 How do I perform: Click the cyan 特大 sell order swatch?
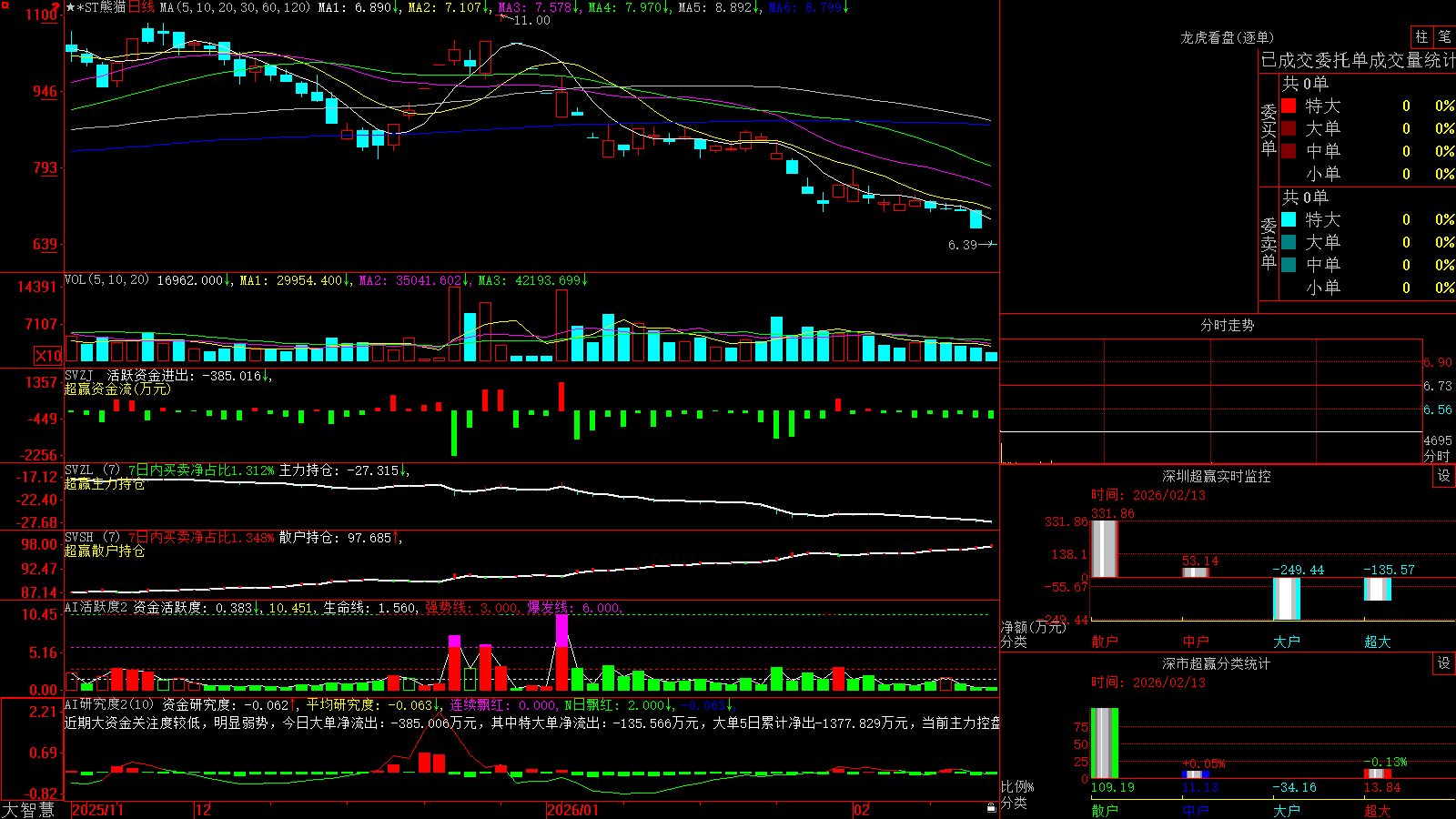point(1289,219)
